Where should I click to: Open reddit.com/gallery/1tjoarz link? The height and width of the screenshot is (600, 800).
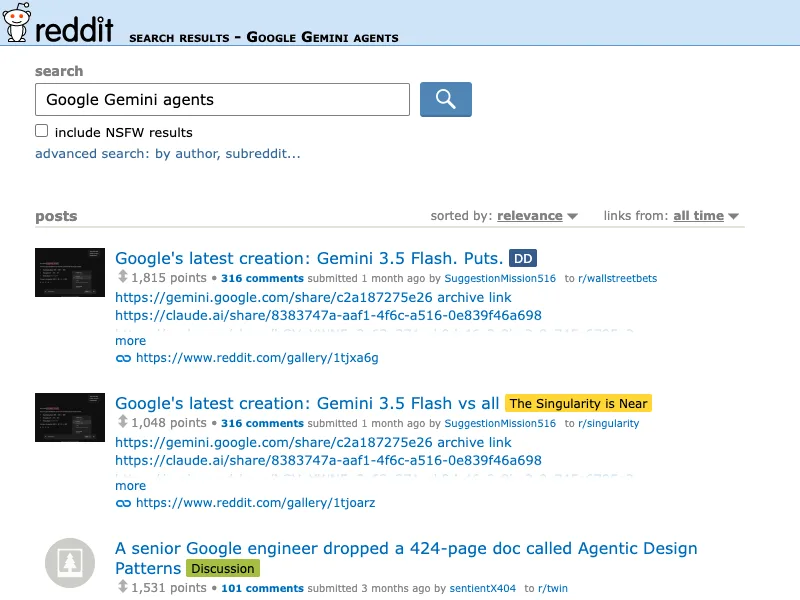(x=256, y=503)
